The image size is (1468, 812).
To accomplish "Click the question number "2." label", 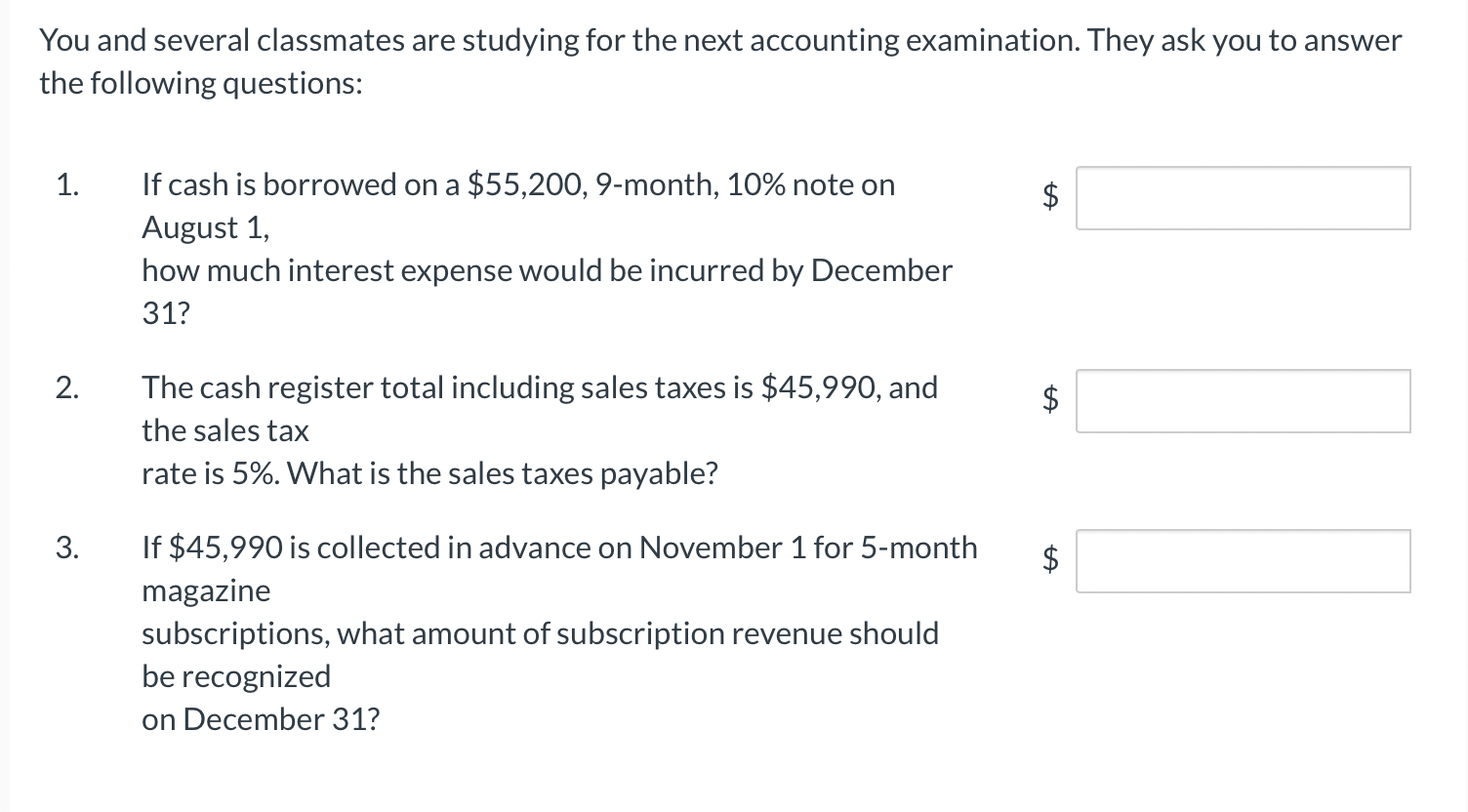I will point(66,387).
